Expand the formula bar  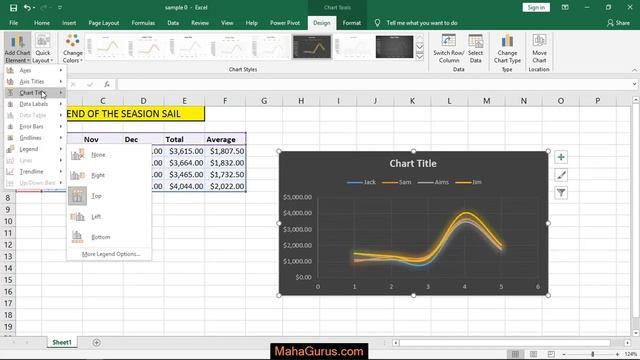pos(634,84)
